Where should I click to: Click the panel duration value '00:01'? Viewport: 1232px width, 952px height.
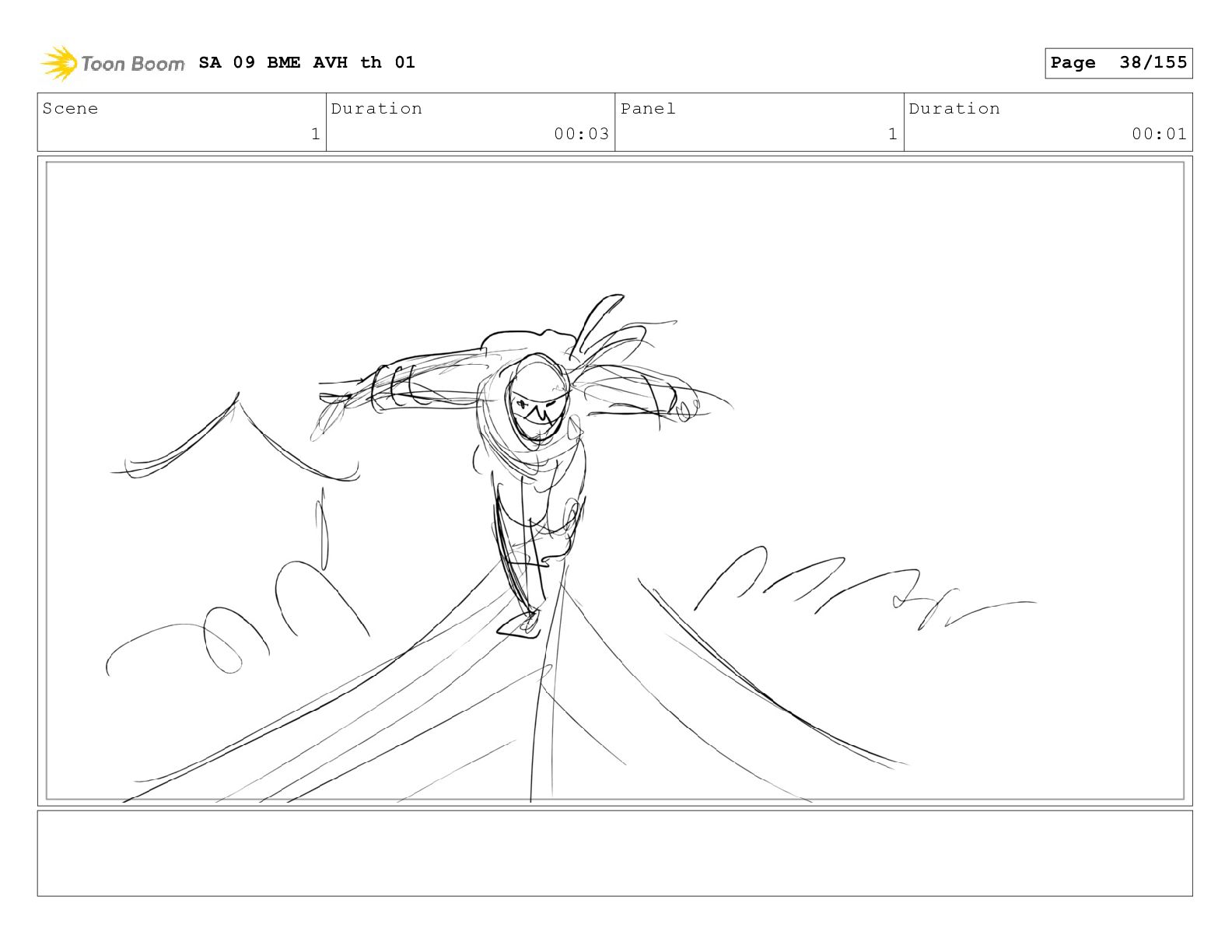coord(1159,134)
